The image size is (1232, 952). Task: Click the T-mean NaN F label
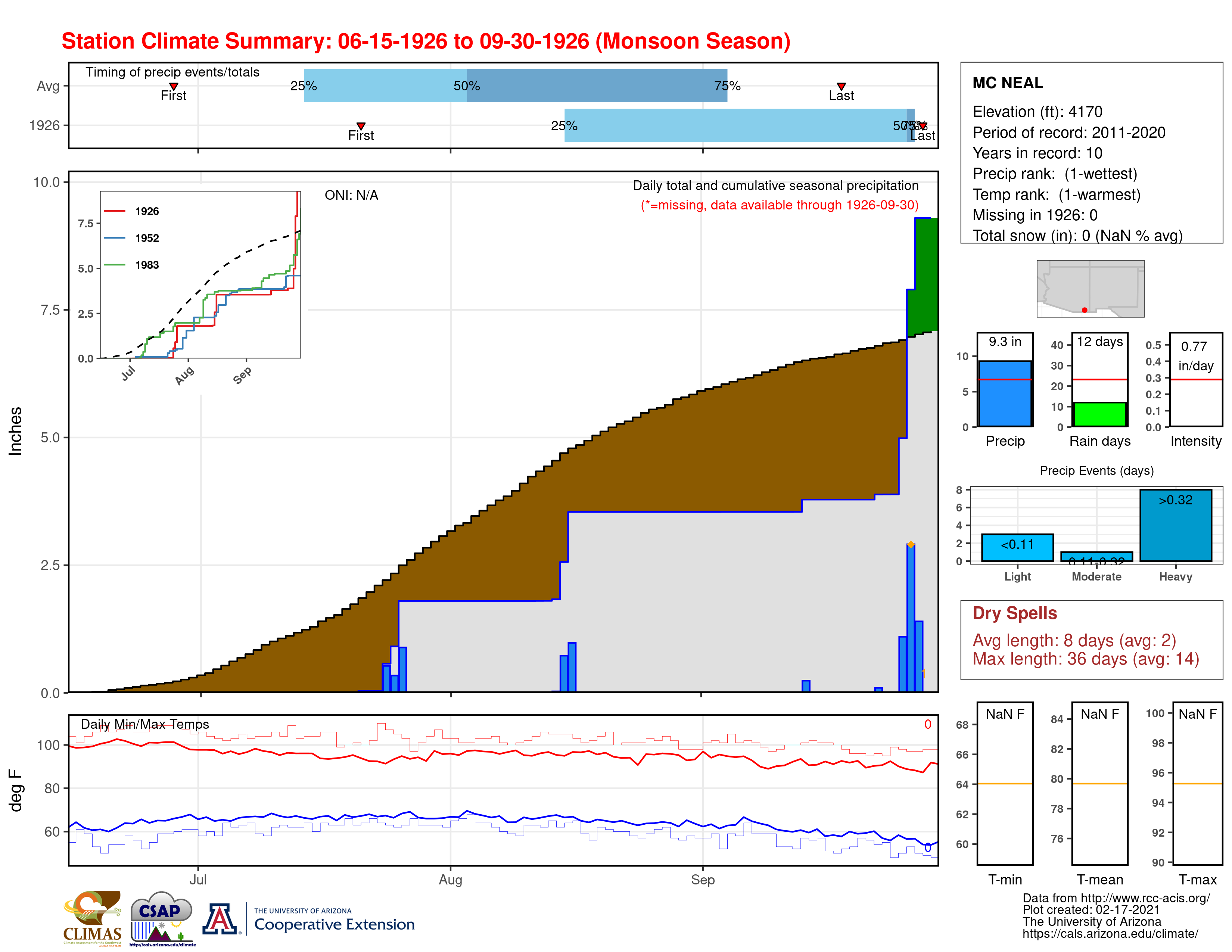[1099, 714]
